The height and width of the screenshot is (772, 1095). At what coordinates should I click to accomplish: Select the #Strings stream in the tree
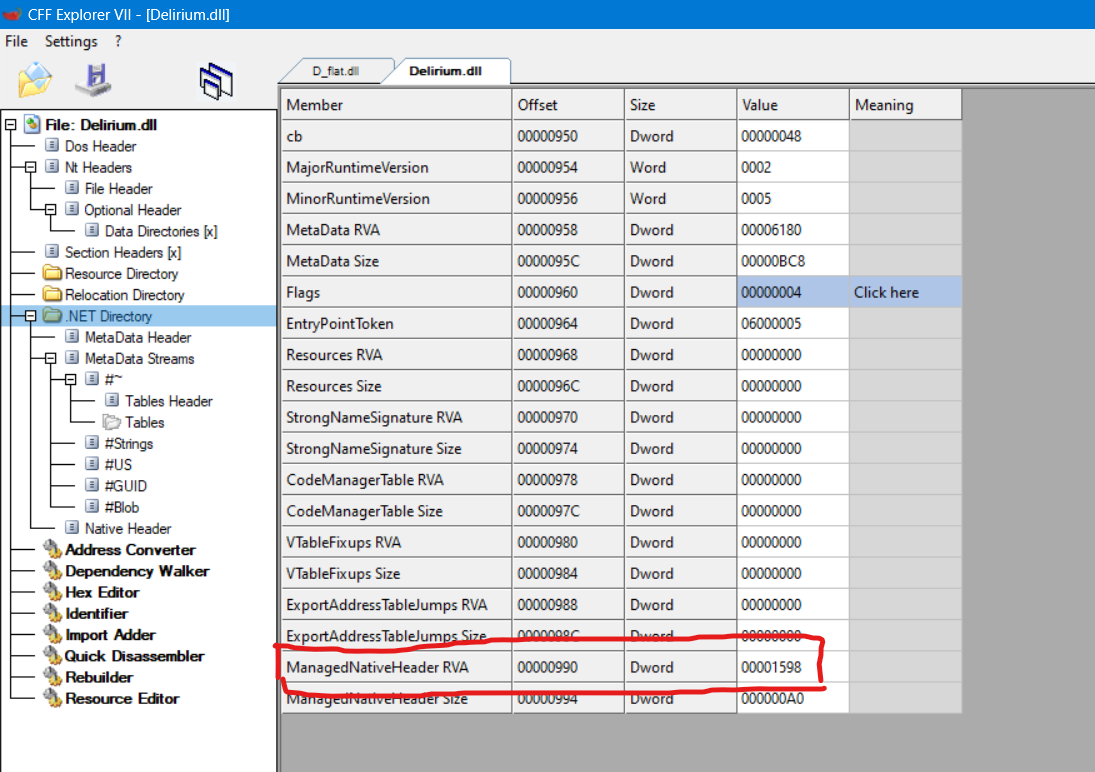point(128,444)
